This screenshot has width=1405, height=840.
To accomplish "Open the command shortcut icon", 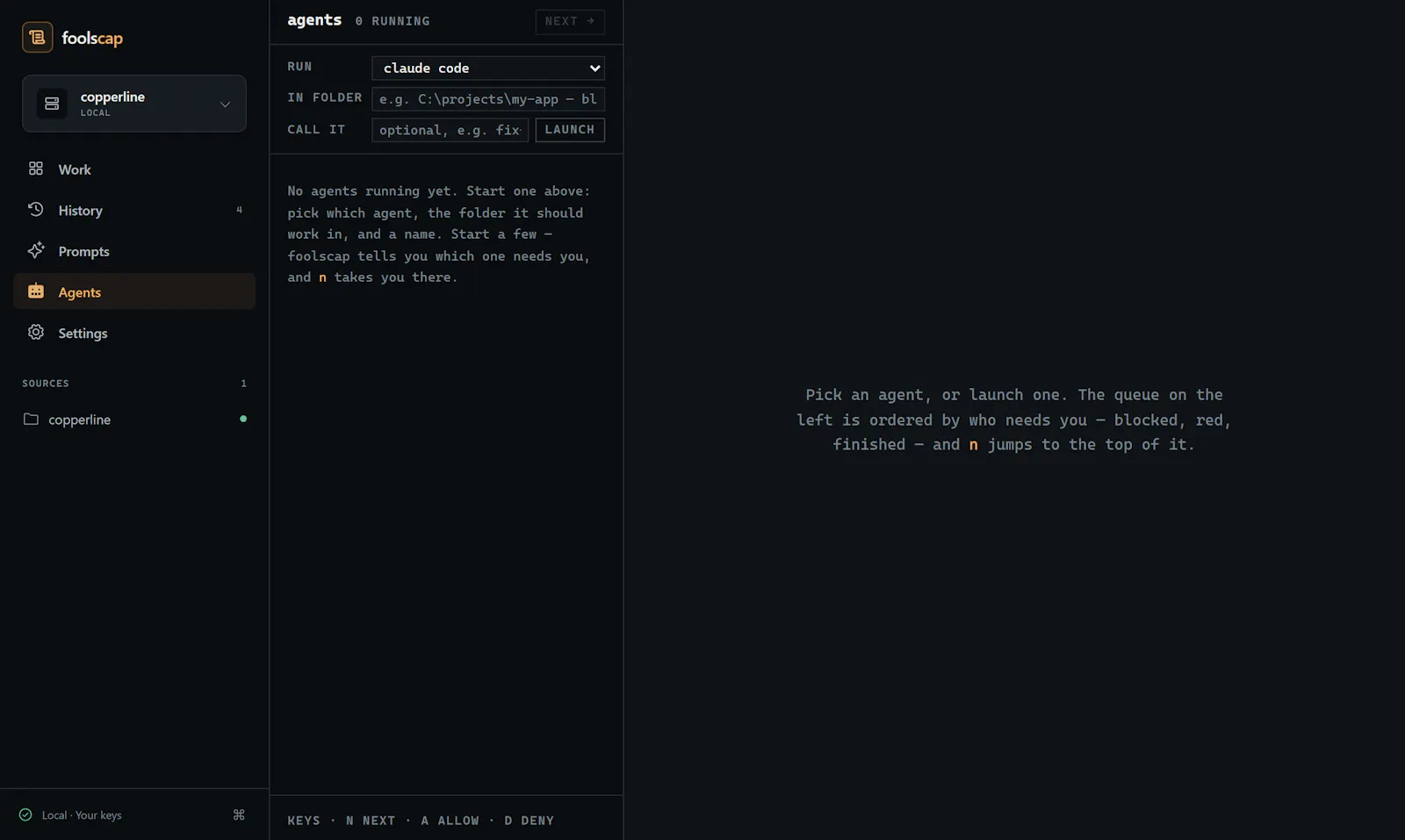I will 239,815.
